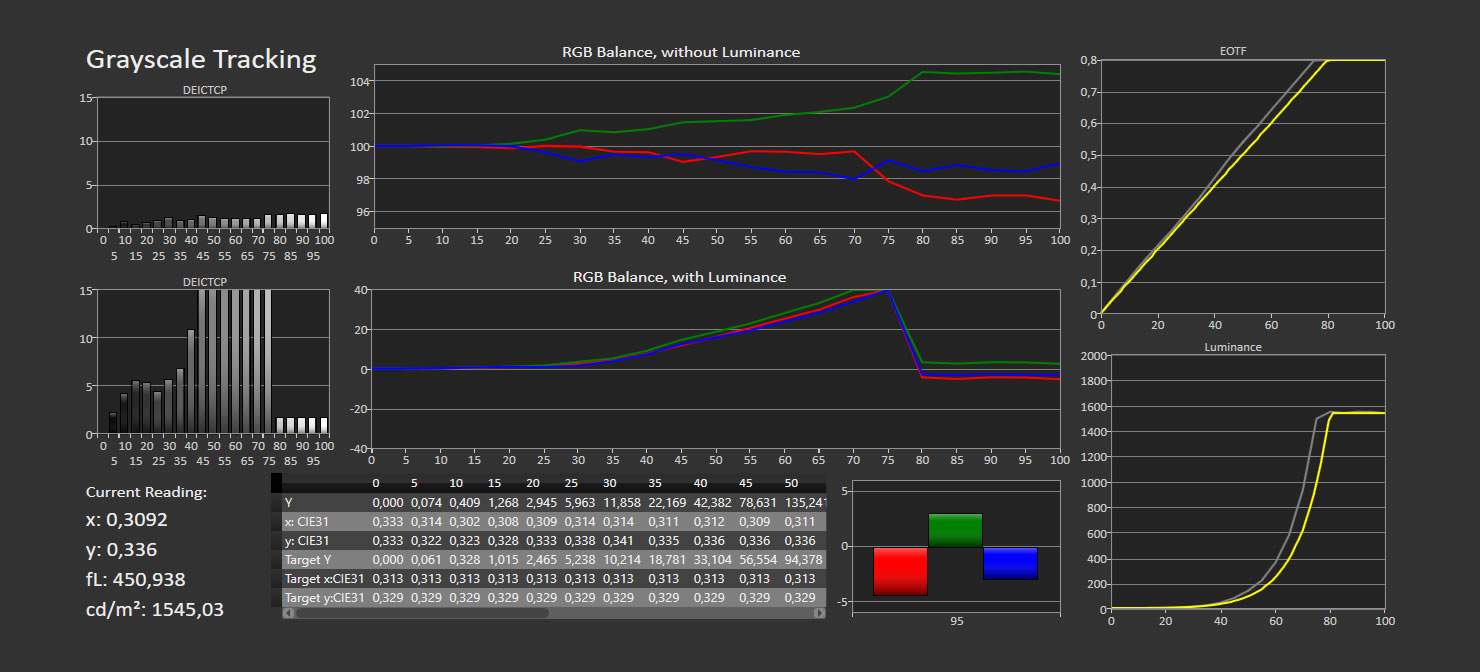Click the Target Y cell 2,465

[541, 559]
